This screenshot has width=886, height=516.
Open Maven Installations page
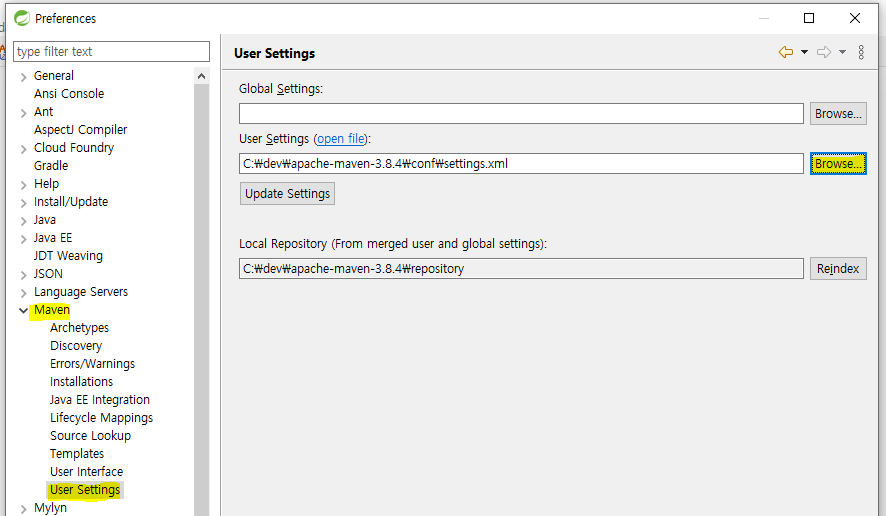tap(81, 381)
